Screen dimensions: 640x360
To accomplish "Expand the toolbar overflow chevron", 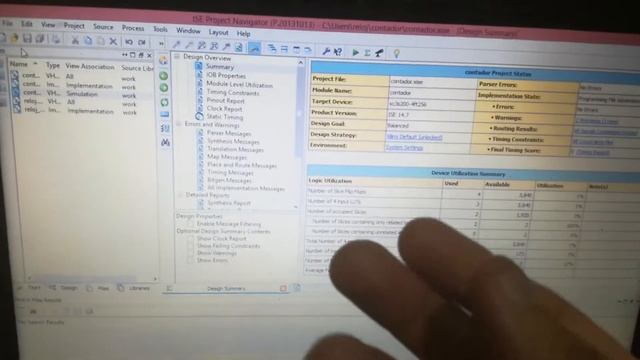I will click(x=161, y=43).
